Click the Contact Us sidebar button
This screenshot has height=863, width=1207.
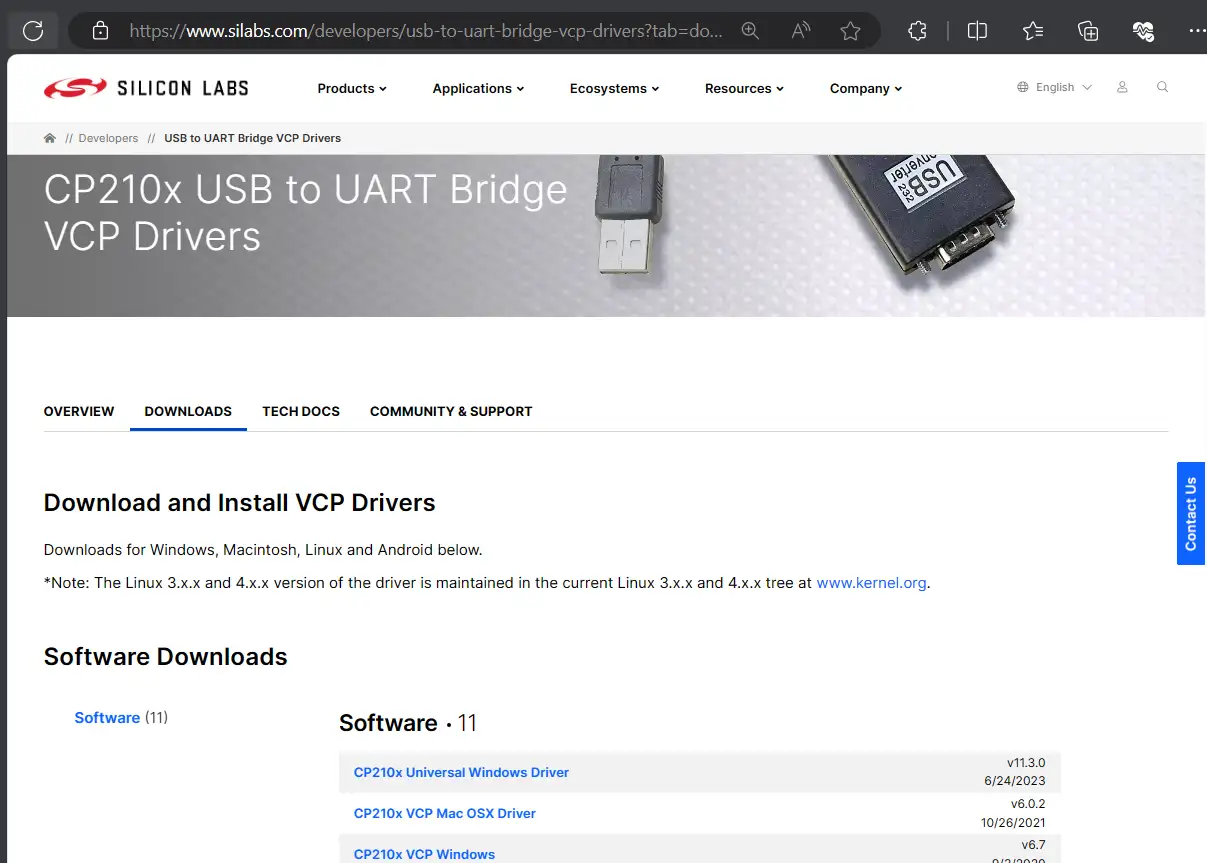(1190, 514)
